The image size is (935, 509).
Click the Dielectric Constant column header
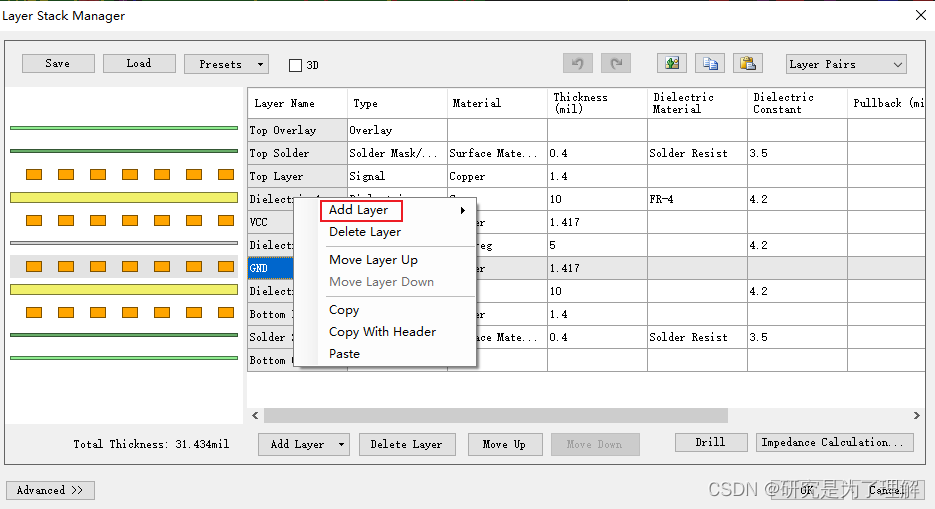pos(797,103)
